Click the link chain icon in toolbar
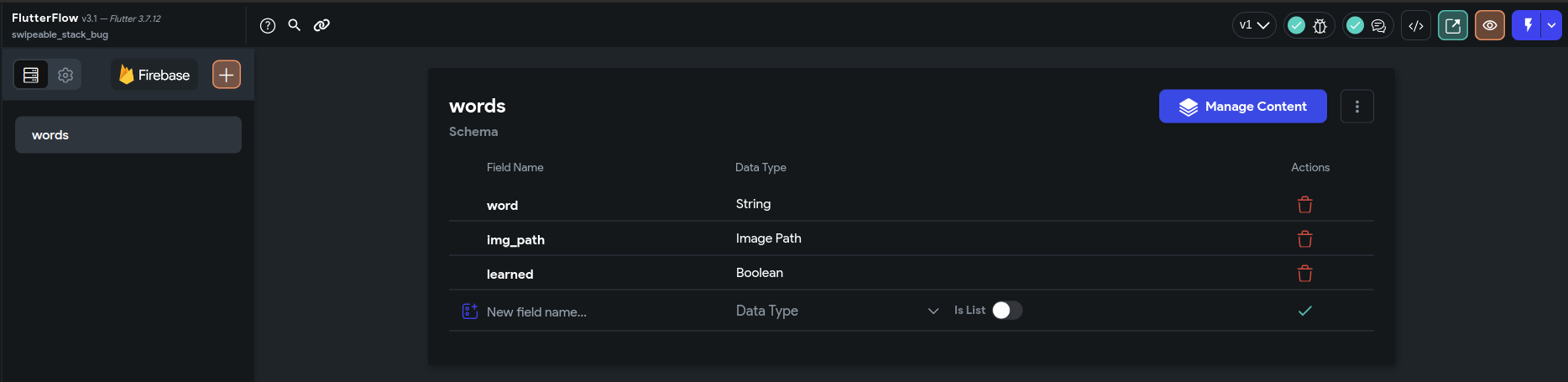The width and height of the screenshot is (1568, 382). (x=321, y=25)
